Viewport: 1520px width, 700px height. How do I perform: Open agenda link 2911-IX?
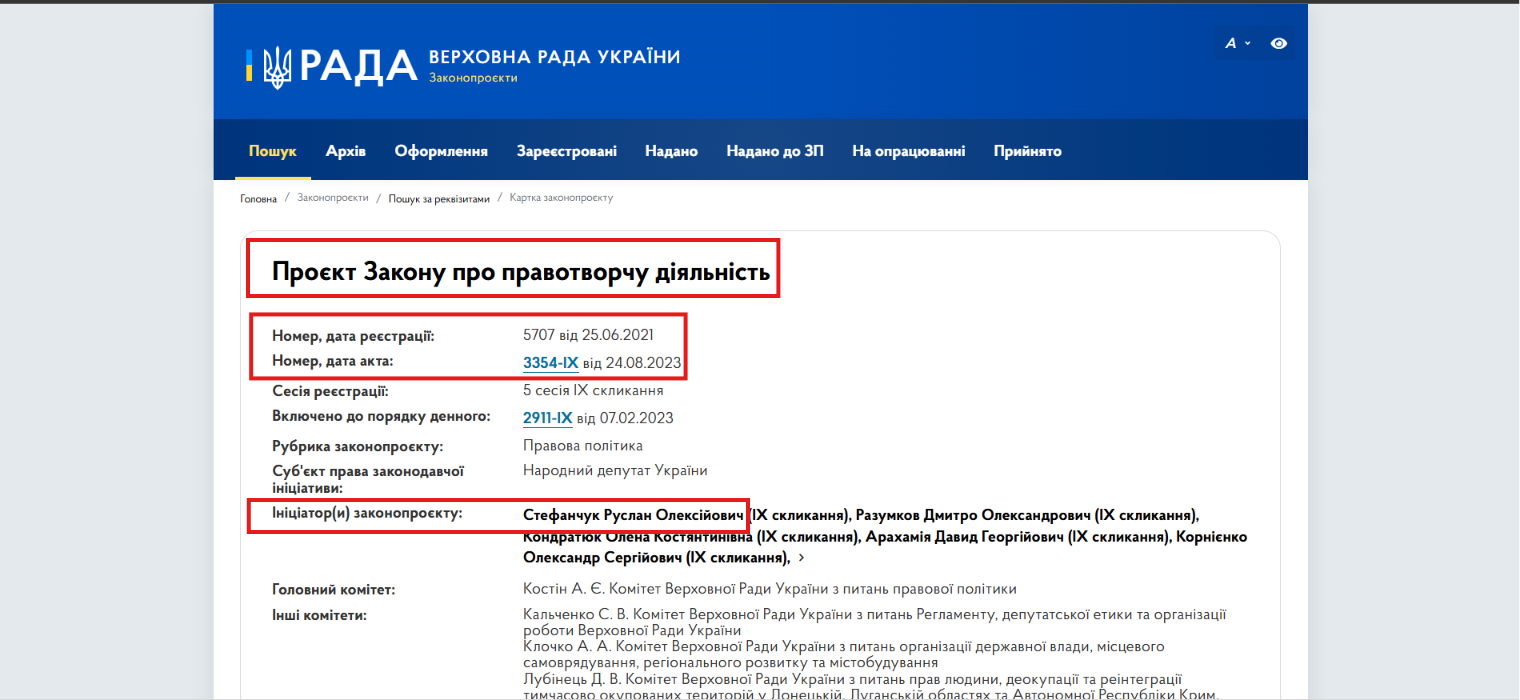point(548,417)
